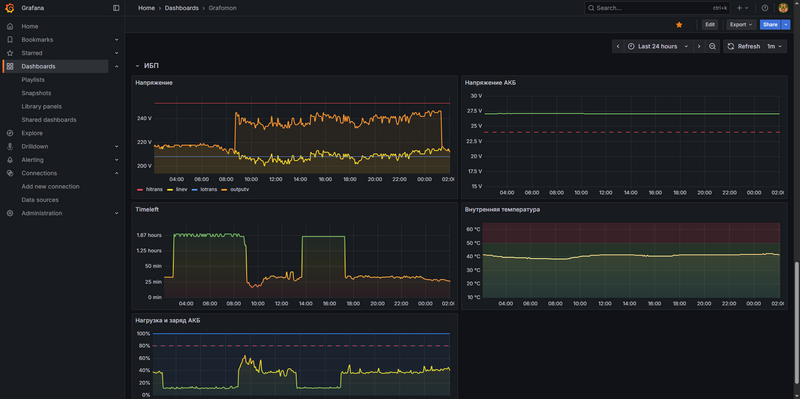The height and width of the screenshot is (399, 800).
Task: Expand the Drilldown section chevron
Action: [116, 146]
